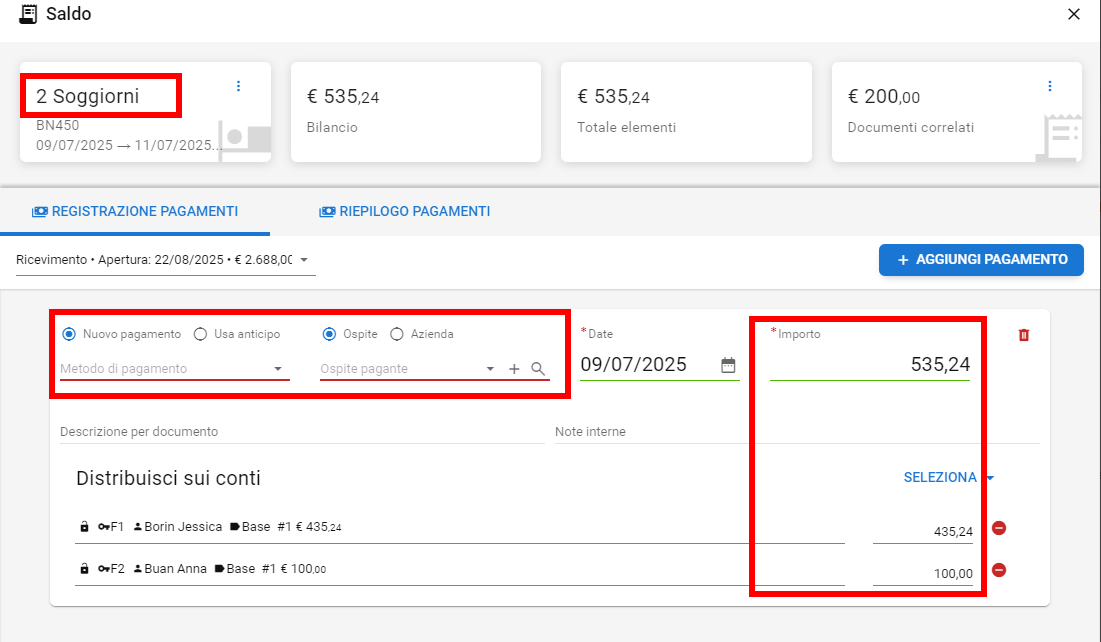Switch to Riepilogo Pagamenti tab
Screen dimensions: 1101x642
point(404,212)
